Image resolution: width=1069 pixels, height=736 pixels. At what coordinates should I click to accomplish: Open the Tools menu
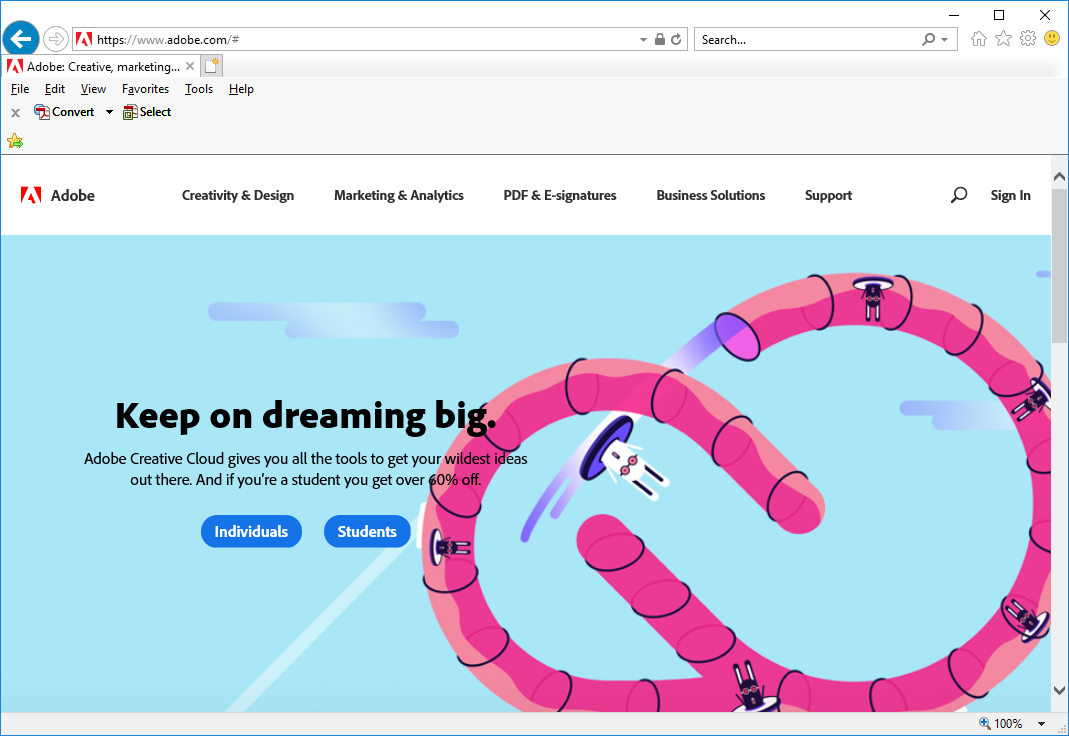point(199,89)
